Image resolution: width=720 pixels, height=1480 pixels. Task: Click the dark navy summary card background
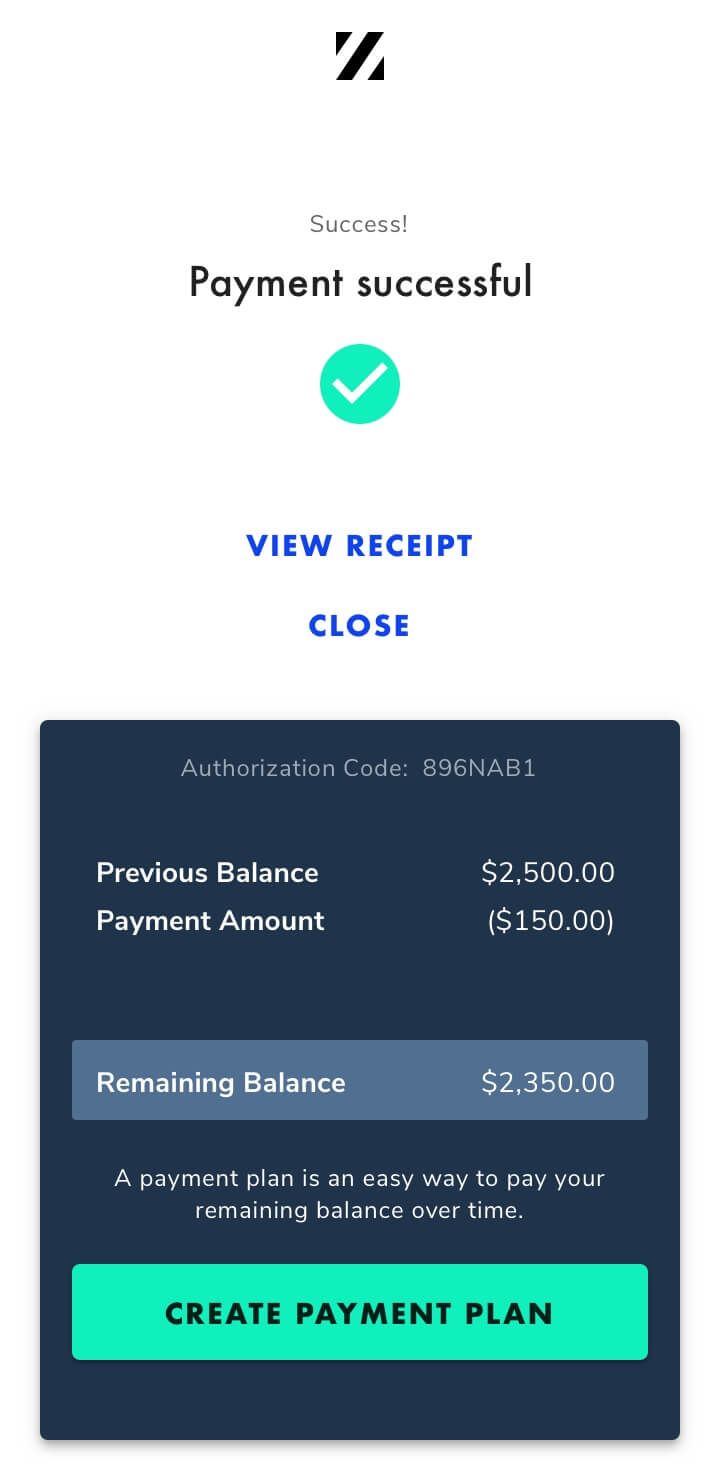[360, 990]
